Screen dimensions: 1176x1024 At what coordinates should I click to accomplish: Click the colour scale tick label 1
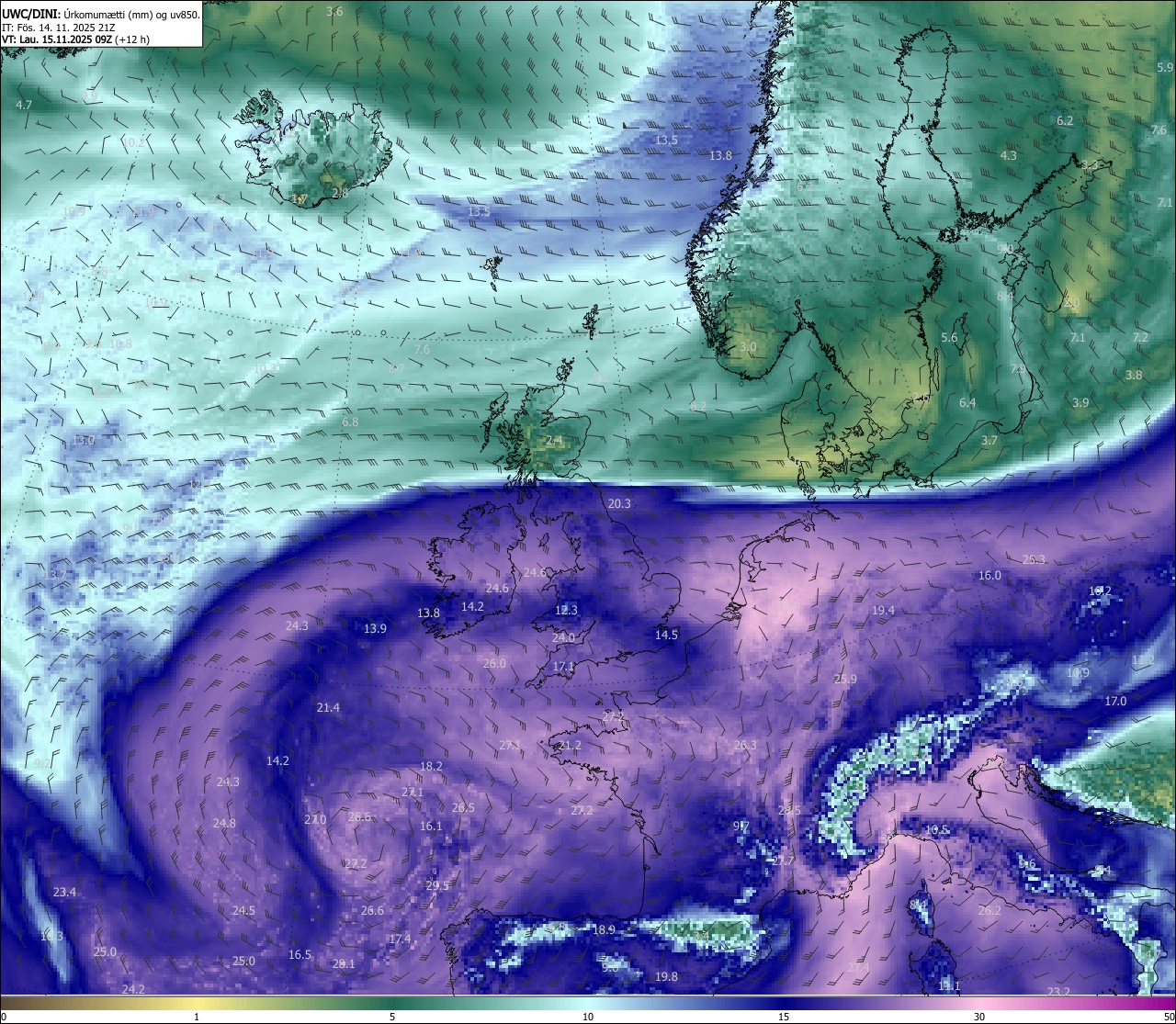197,1017
